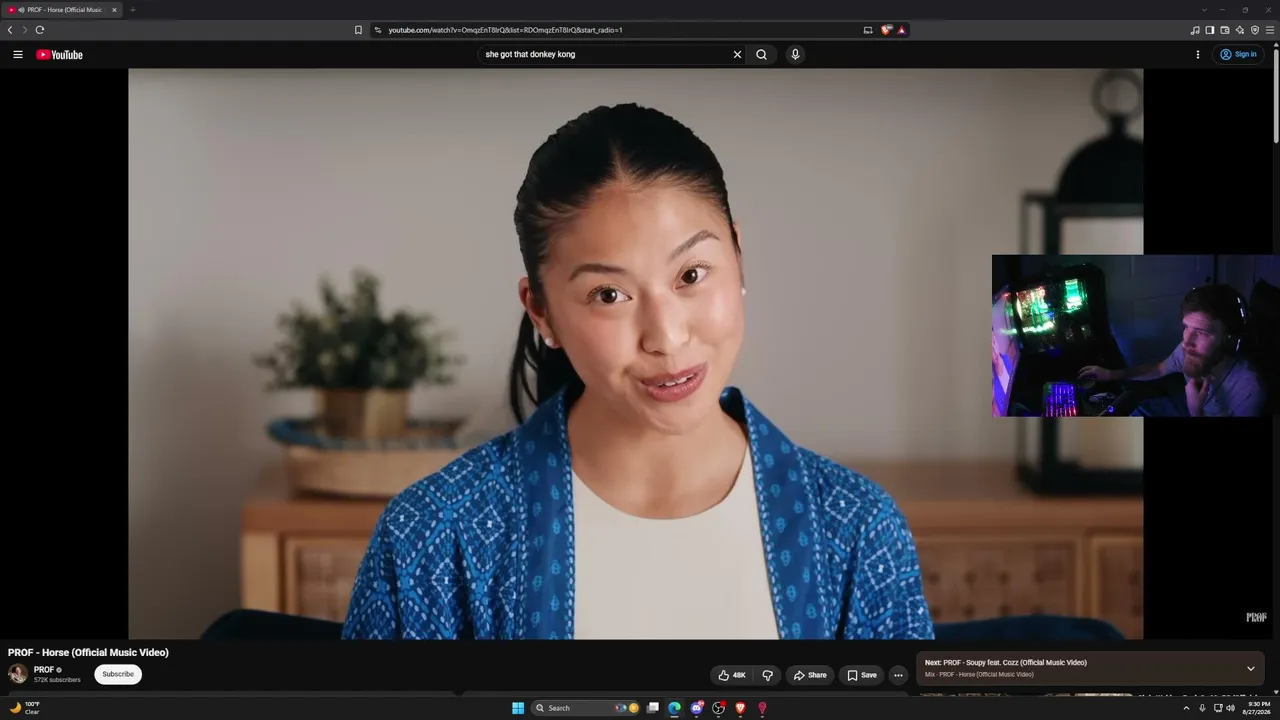
Task: Save the video to a playlist
Action: click(x=862, y=675)
